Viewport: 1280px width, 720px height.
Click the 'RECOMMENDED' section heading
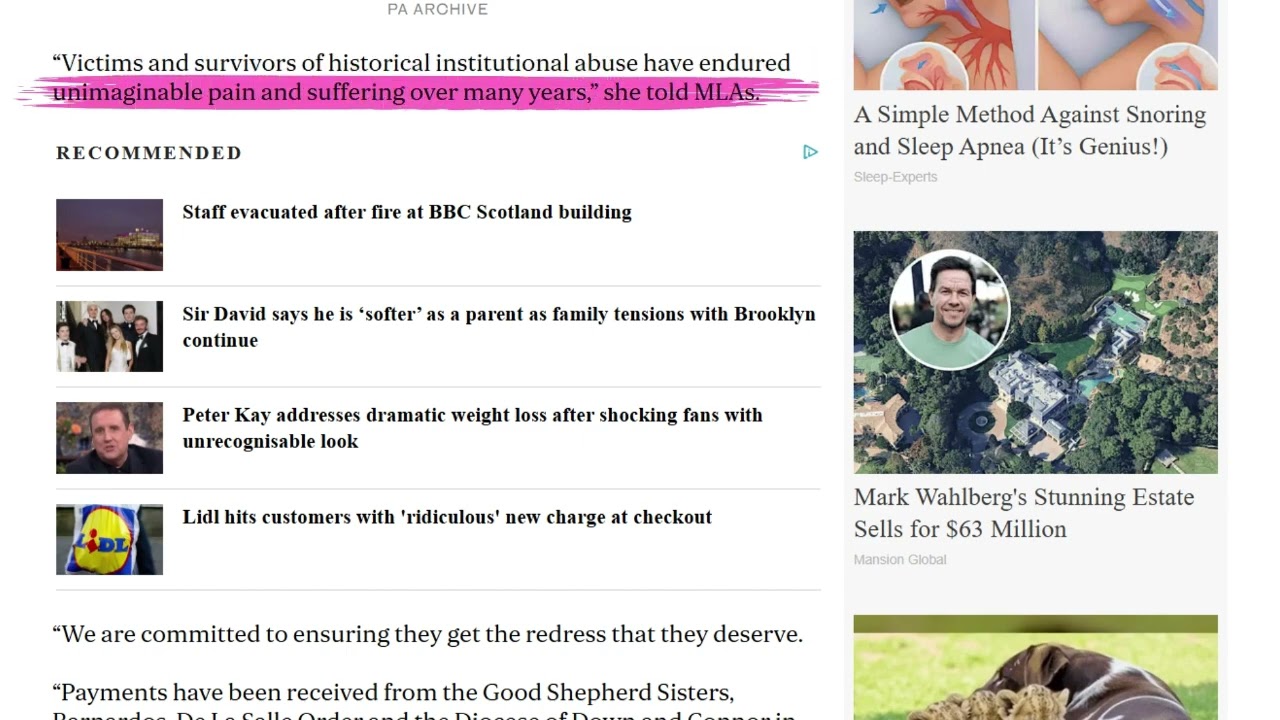tap(149, 153)
